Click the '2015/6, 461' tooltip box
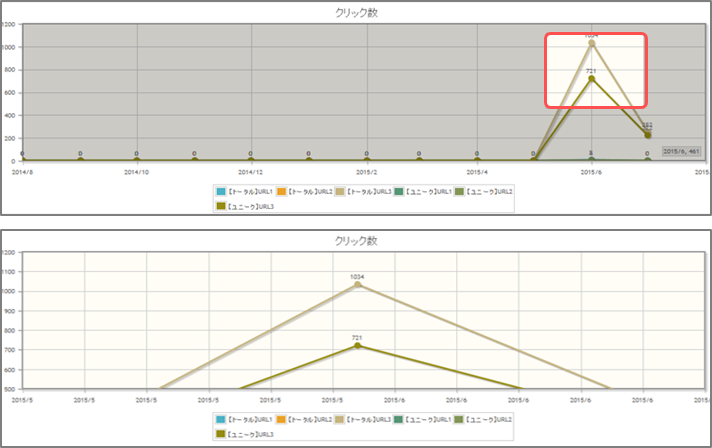712x448 pixels. (681, 152)
